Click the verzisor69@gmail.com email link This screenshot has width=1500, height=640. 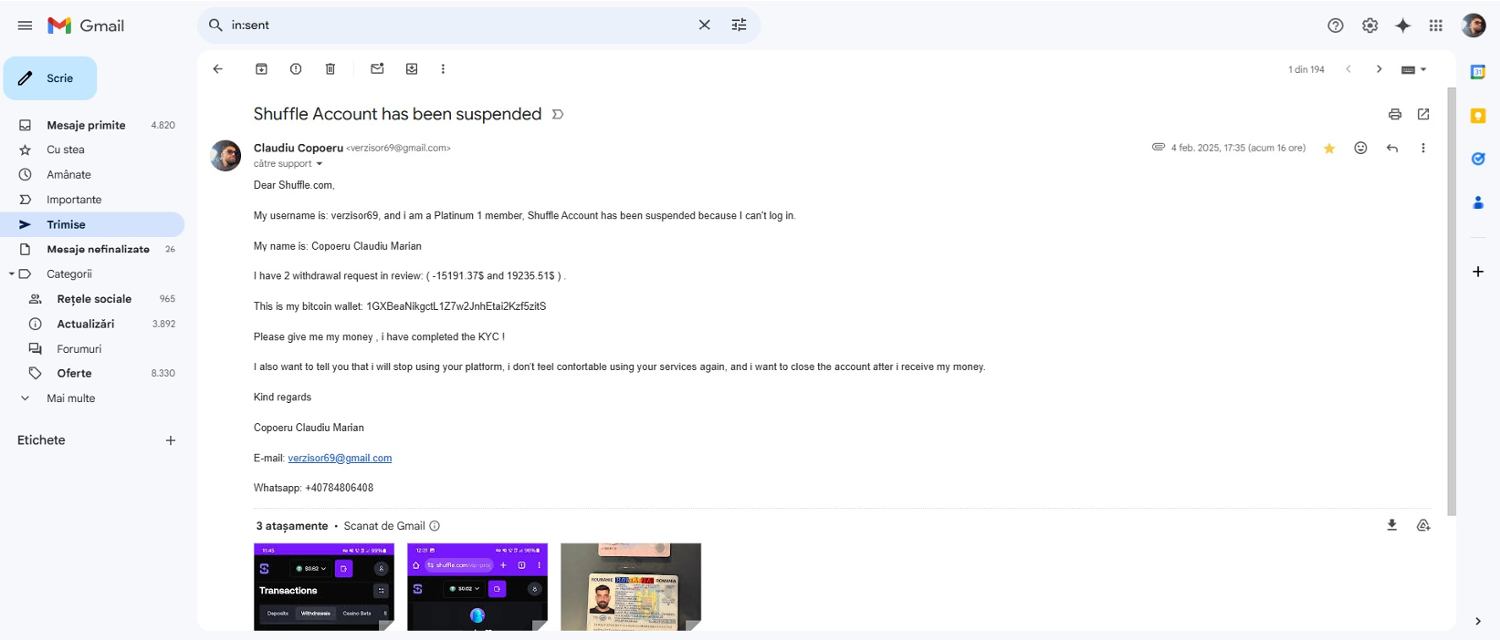339,458
